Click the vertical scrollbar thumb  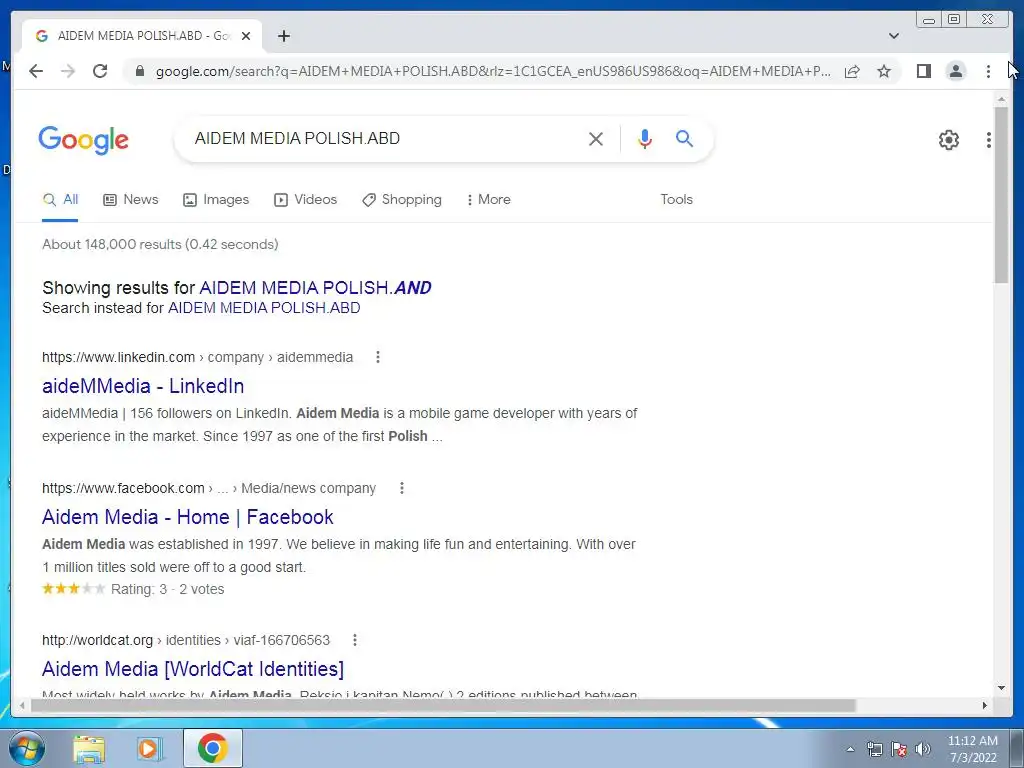[1001, 195]
